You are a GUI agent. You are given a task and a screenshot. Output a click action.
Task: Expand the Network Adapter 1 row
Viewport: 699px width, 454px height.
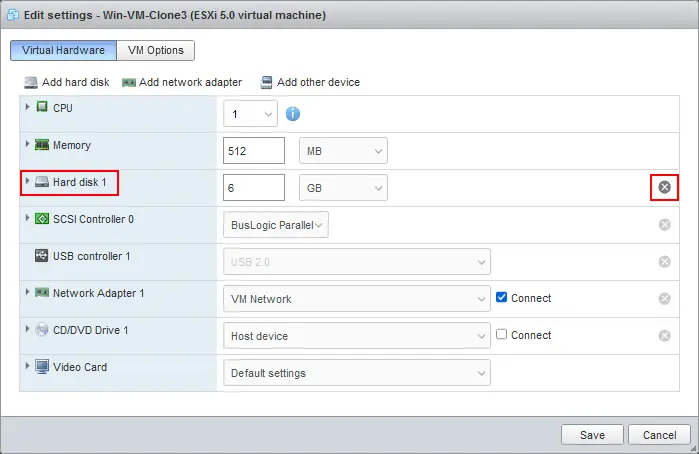(27, 292)
